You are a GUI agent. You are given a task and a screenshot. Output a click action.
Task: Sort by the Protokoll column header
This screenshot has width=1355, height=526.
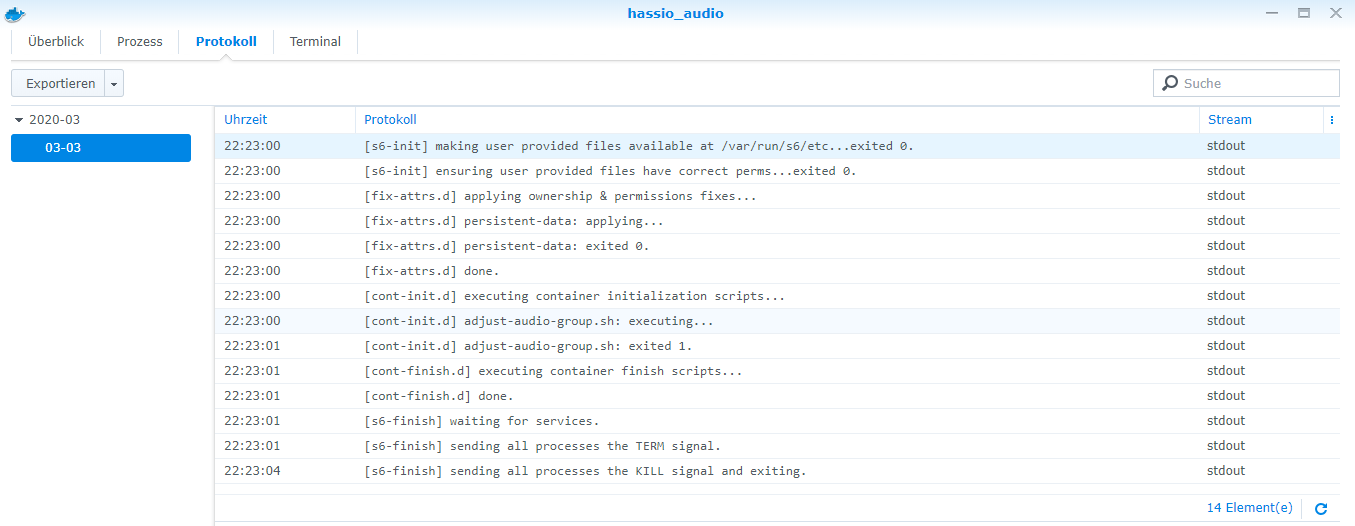(x=777, y=120)
